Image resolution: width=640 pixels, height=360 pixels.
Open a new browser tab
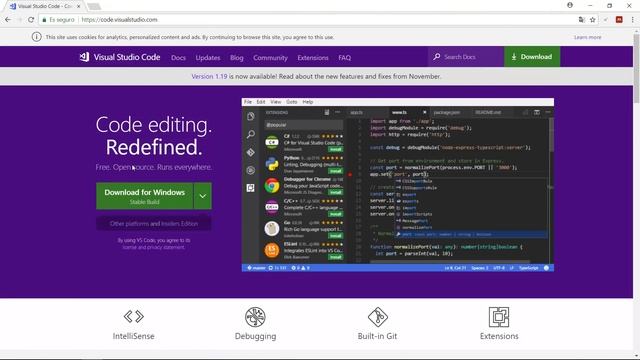[x=94, y=6]
